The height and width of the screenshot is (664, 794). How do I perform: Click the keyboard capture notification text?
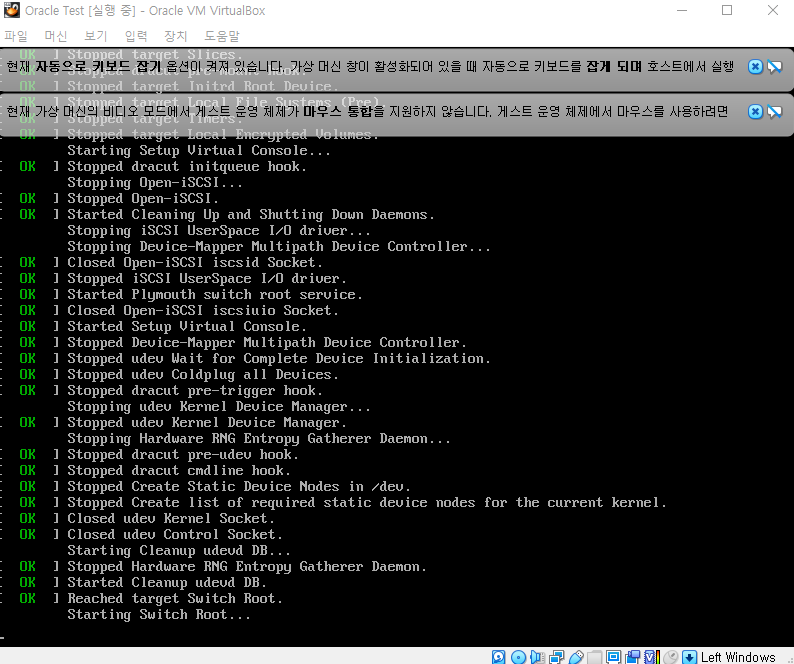click(x=370, y=67)
